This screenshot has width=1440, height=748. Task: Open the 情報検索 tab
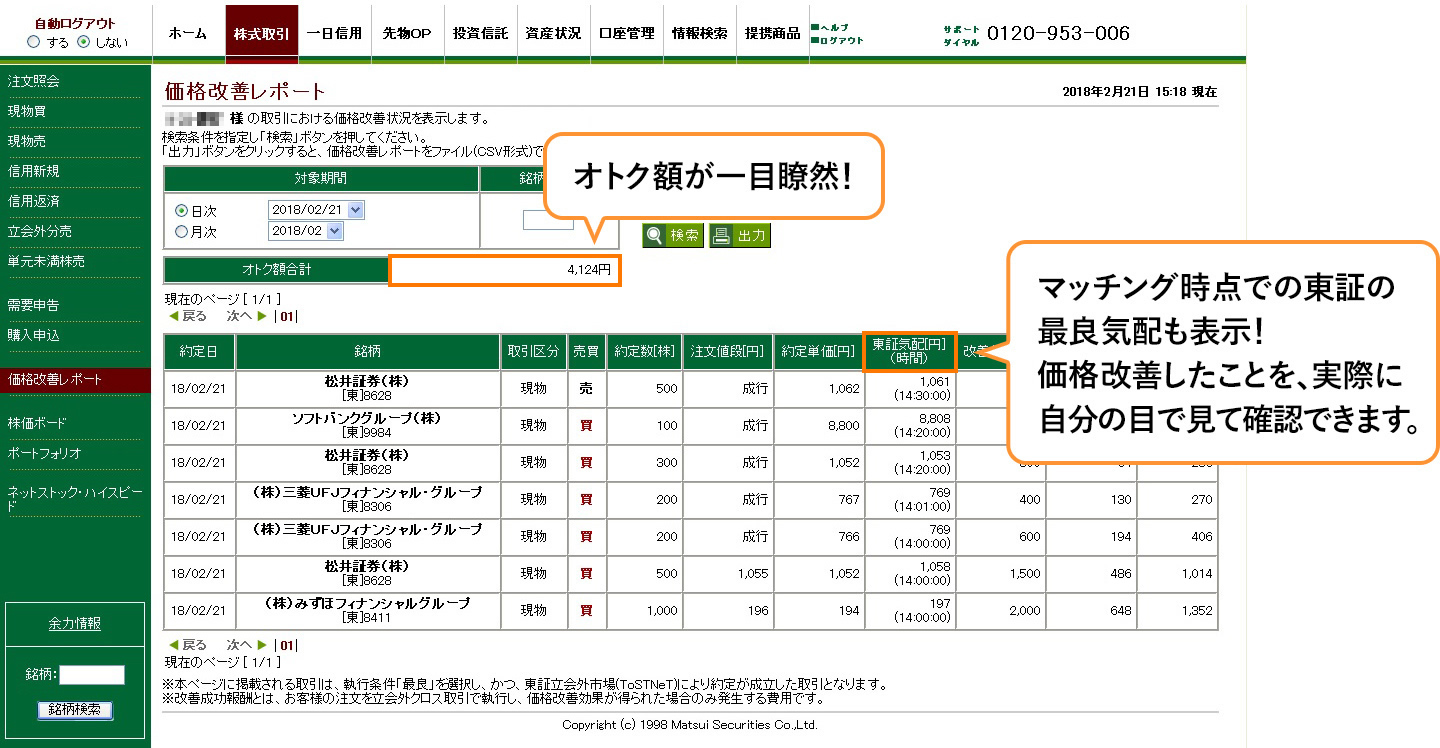699,33
